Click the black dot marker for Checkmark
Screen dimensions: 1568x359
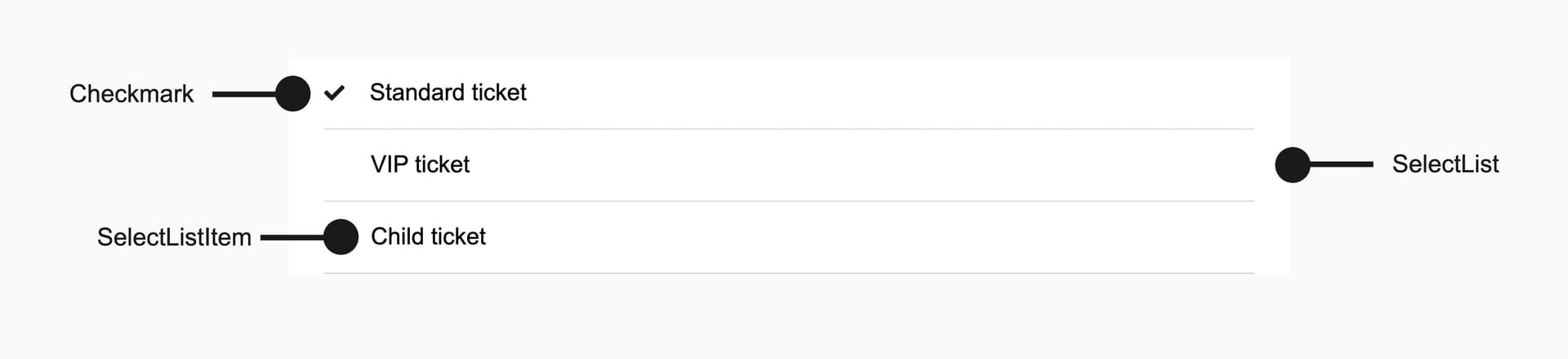point(292,93)
